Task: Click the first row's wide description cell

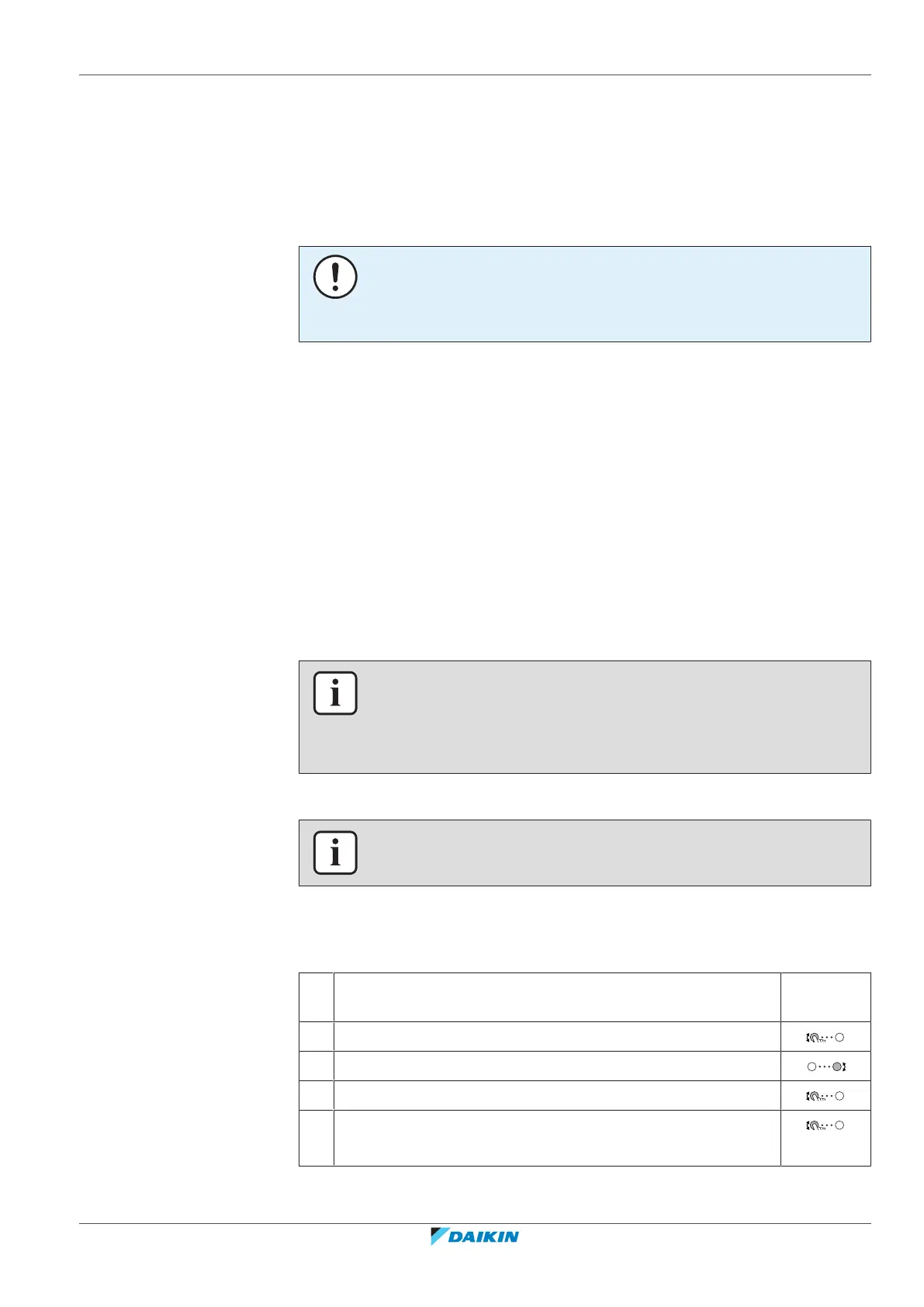Action: [x=557, y=1037]
